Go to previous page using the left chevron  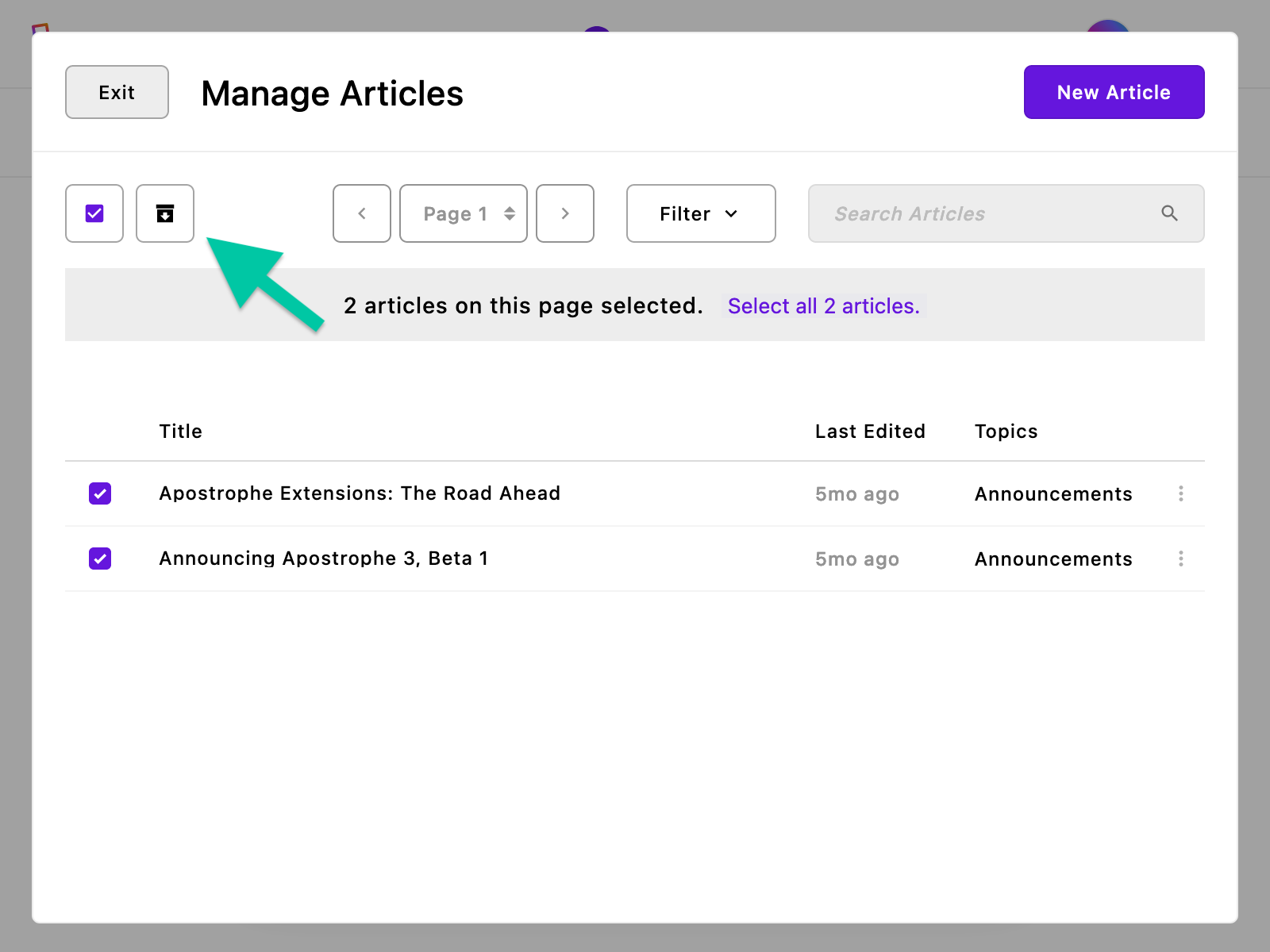tap(361, 213)
